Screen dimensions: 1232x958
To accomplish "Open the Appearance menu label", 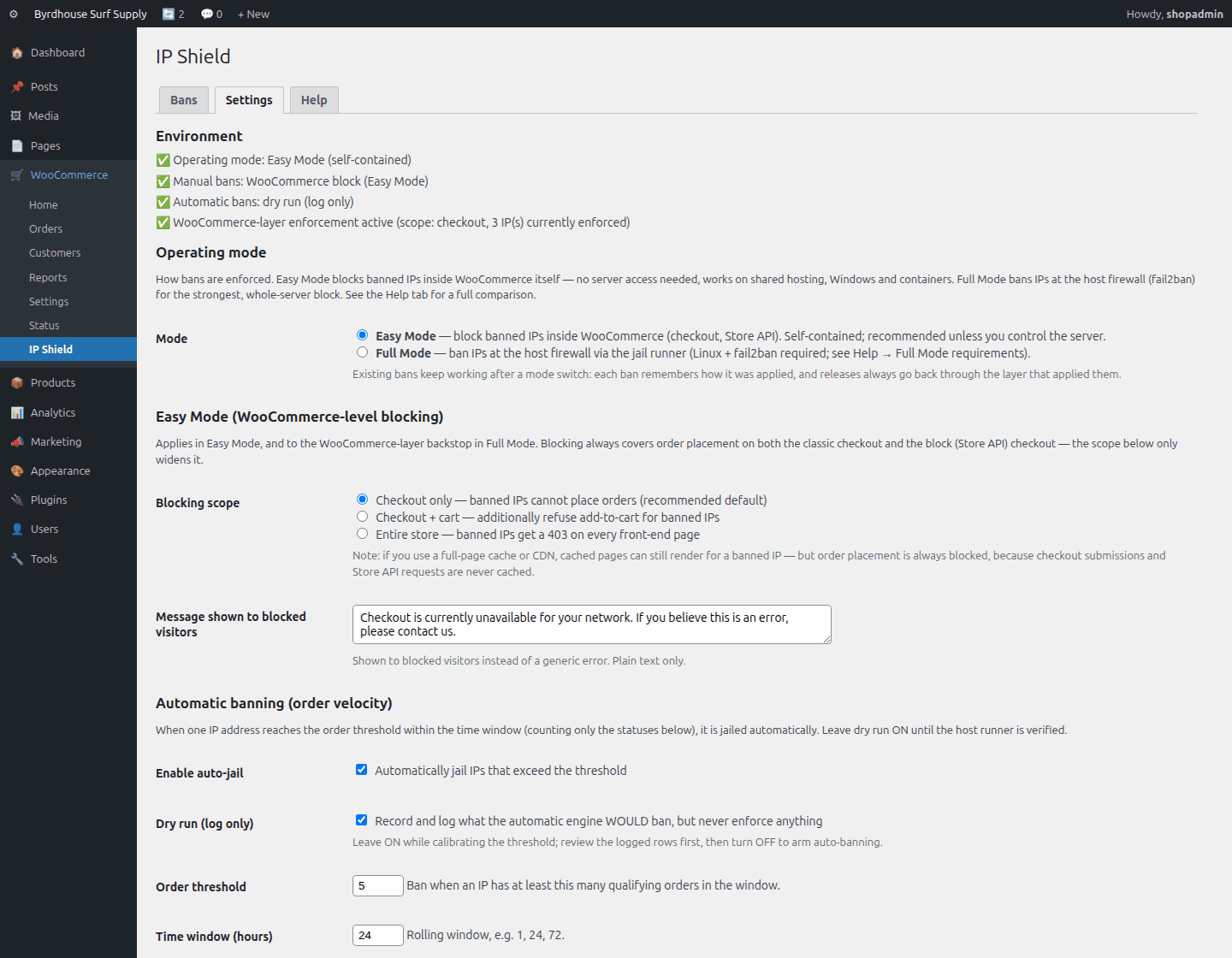I will [x=61, y=471].
